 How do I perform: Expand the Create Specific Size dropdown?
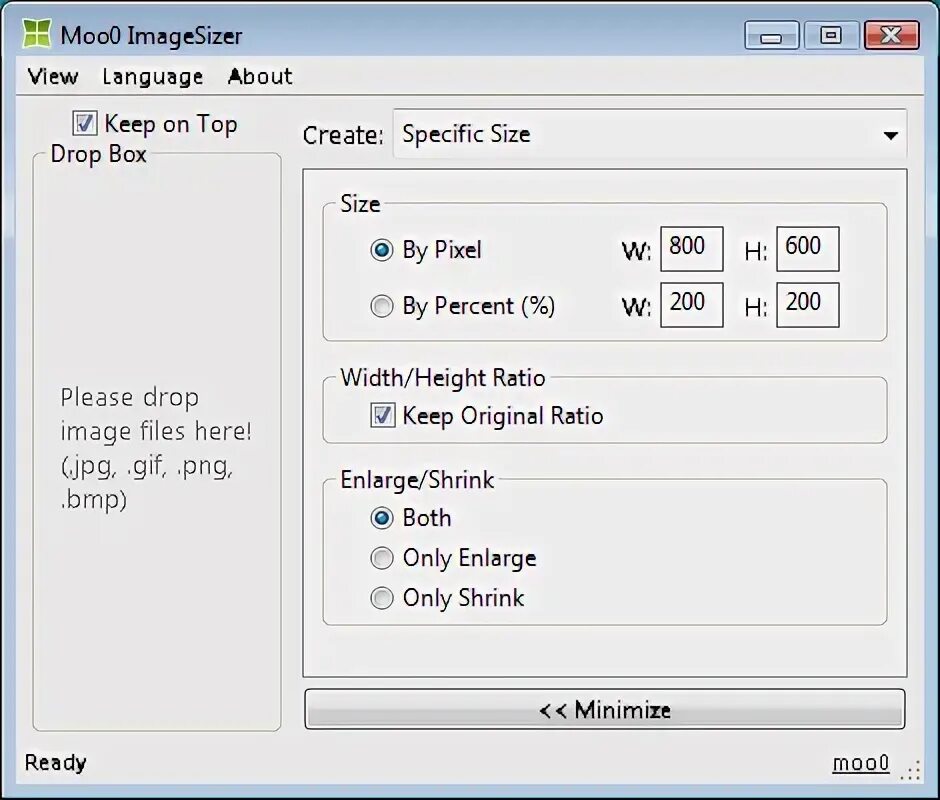(x=650, y=134)
